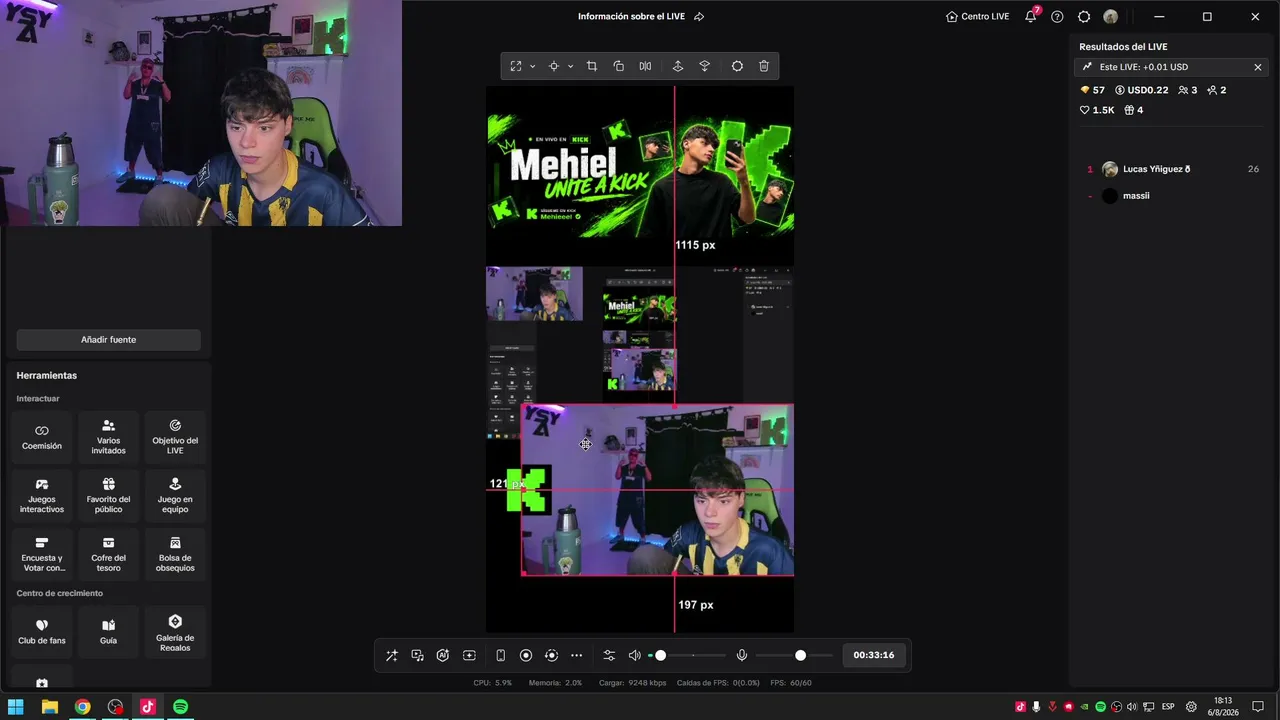Screen dimensions: 1280x720
Task: Select the center alignment tool
Action: [554, 66]
